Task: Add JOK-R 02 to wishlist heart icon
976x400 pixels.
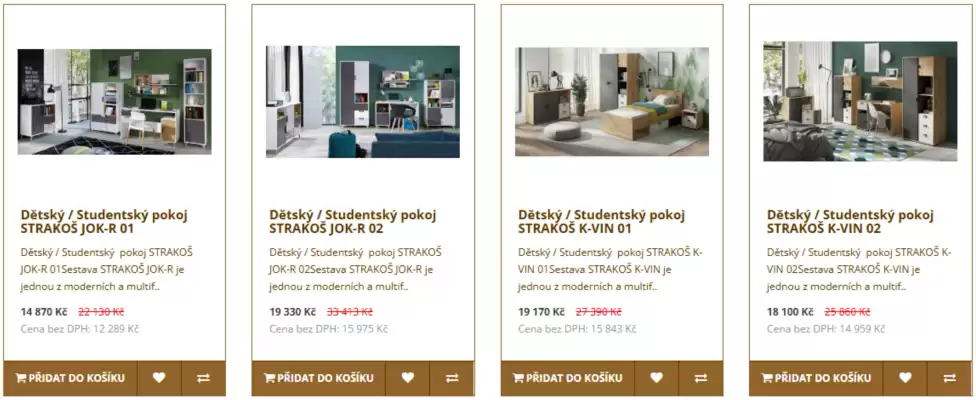Action: (x=408, y=378)
